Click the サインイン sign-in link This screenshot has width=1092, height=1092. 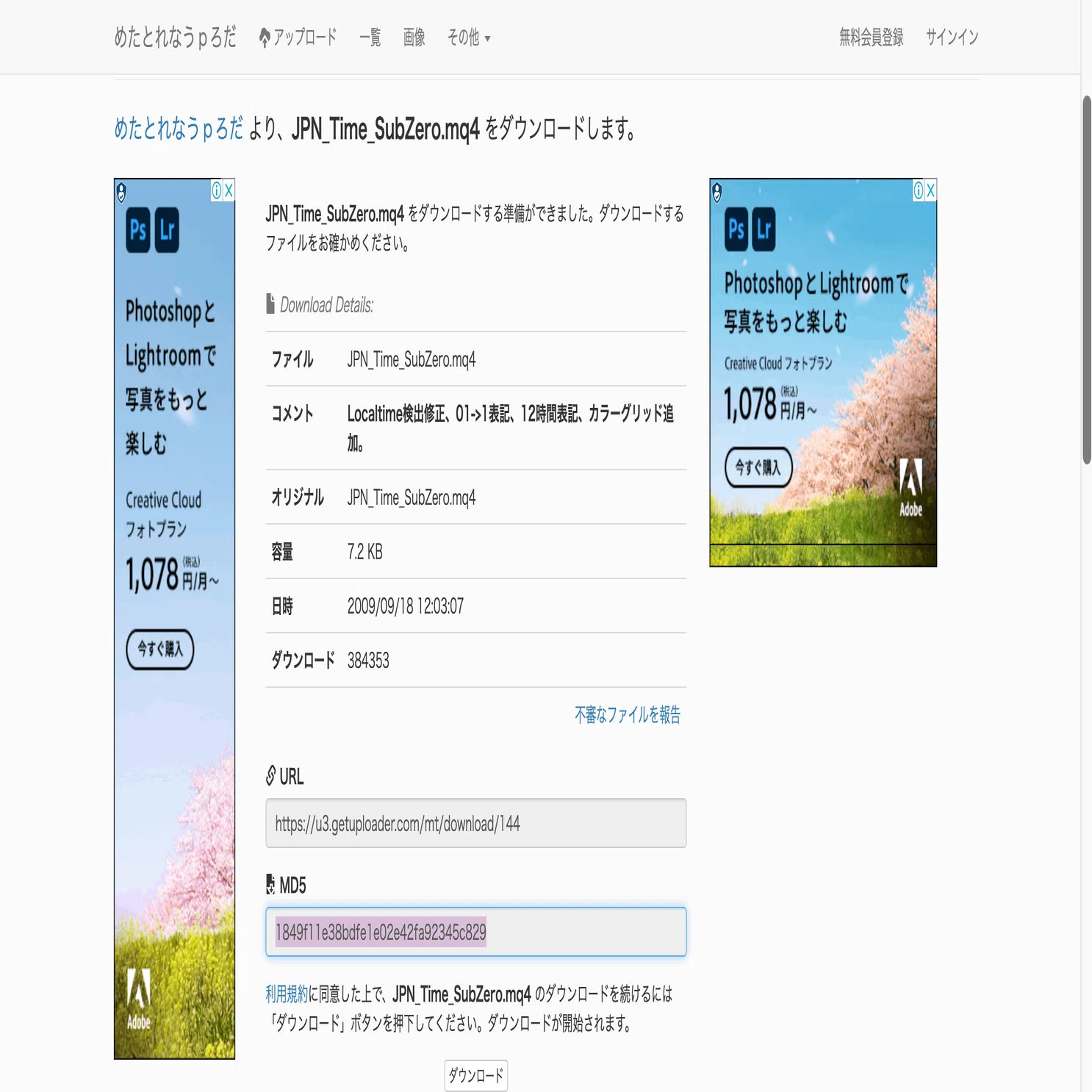[x=952, y=37]
